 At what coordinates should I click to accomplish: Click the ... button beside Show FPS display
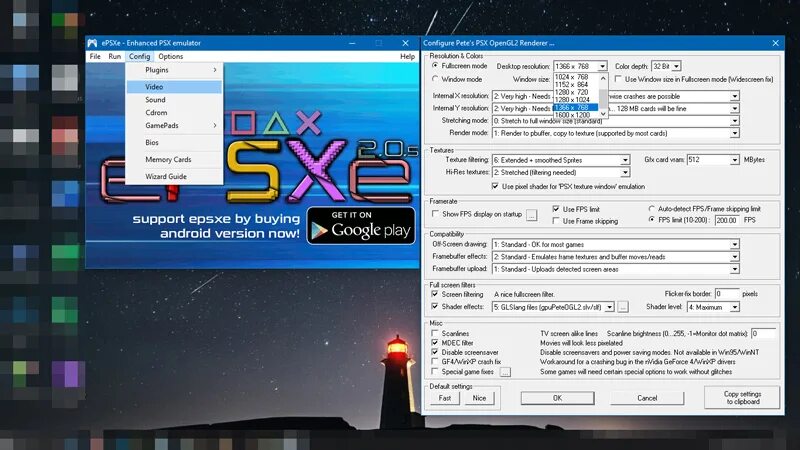[532, 215]
